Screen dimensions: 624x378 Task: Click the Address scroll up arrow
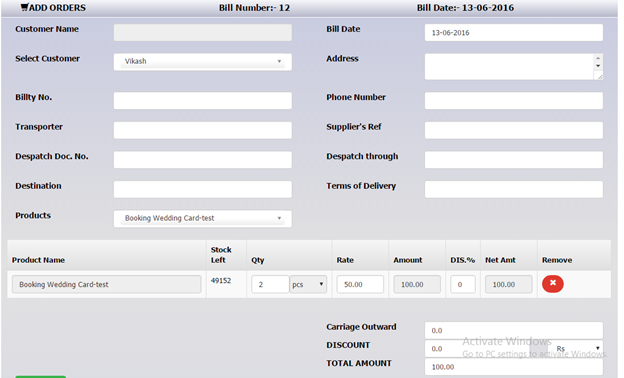coord(598,58)
